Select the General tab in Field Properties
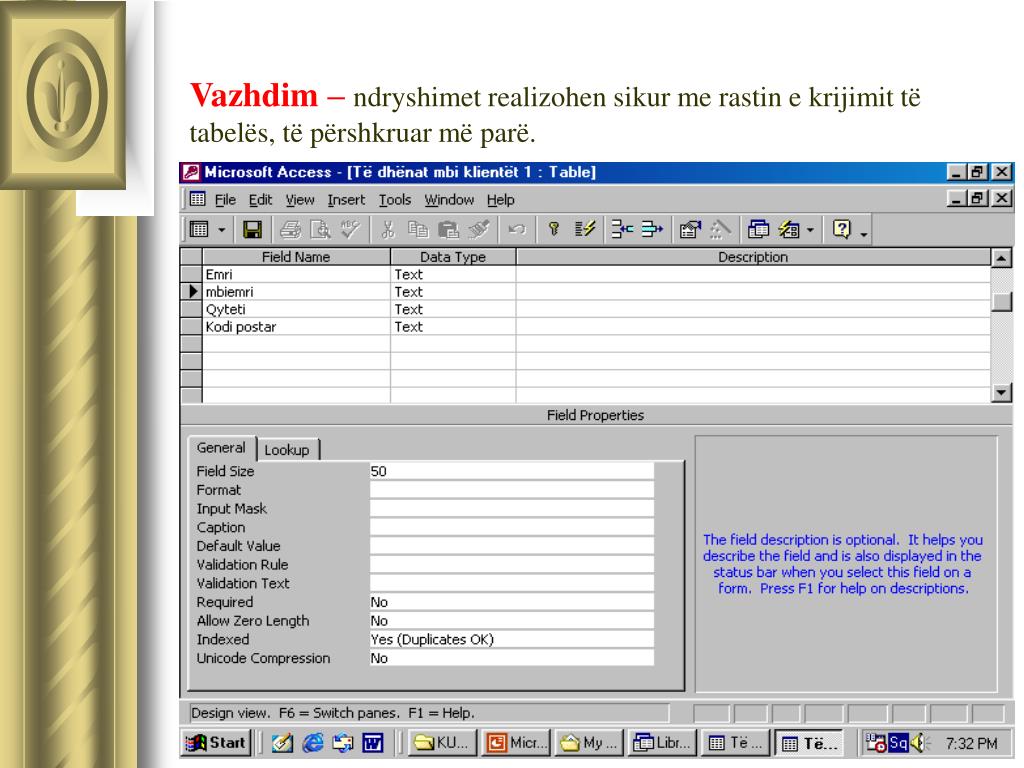The height and width of the screenshot is (768, 1024). click(x=221, y=448)
